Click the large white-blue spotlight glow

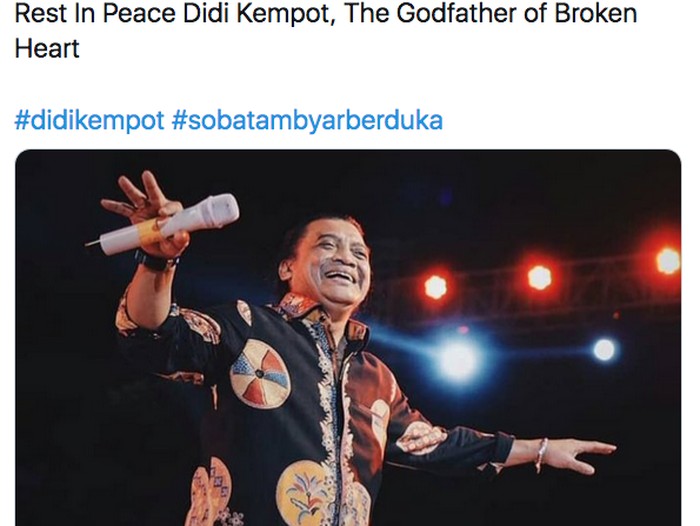point(459,360)
